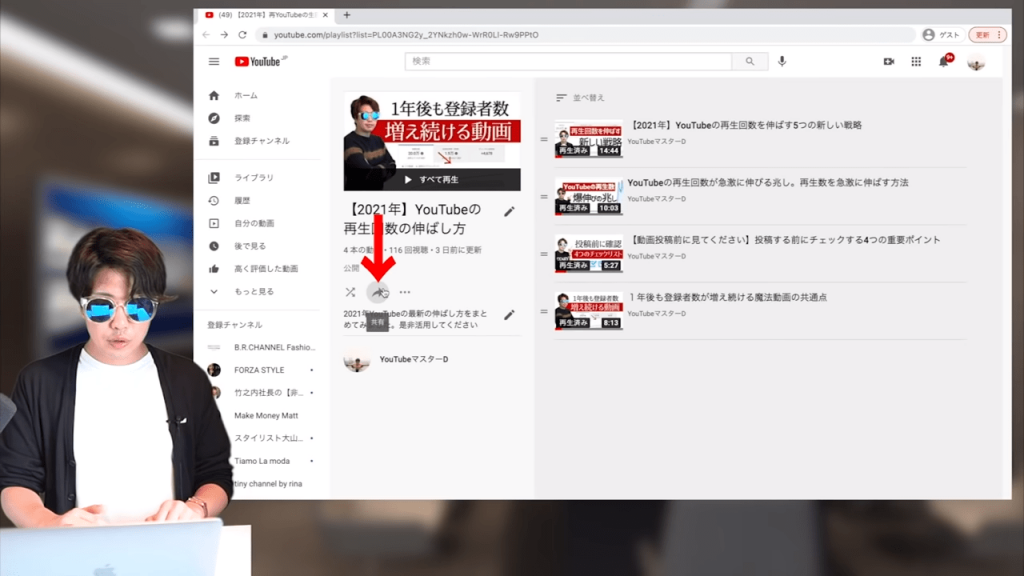The height and width of the screenshot is (576, 1024).
Task: Open the 10:03 video thumbnail
Action: [x=588, y=196]
